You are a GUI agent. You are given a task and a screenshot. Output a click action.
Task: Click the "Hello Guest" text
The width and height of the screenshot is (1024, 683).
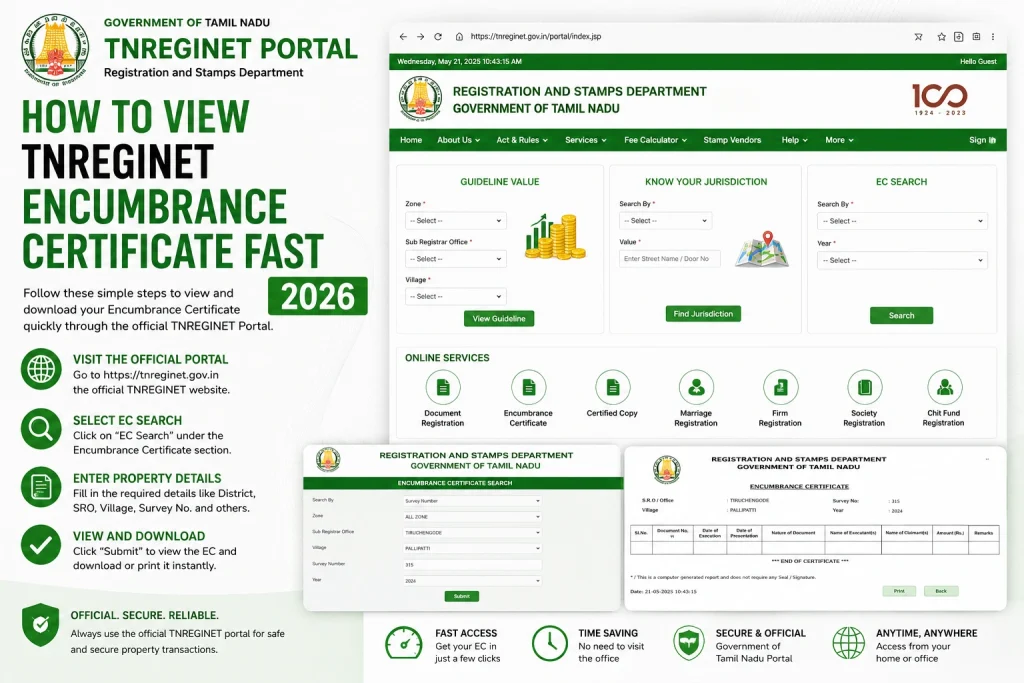pos(978,61)
